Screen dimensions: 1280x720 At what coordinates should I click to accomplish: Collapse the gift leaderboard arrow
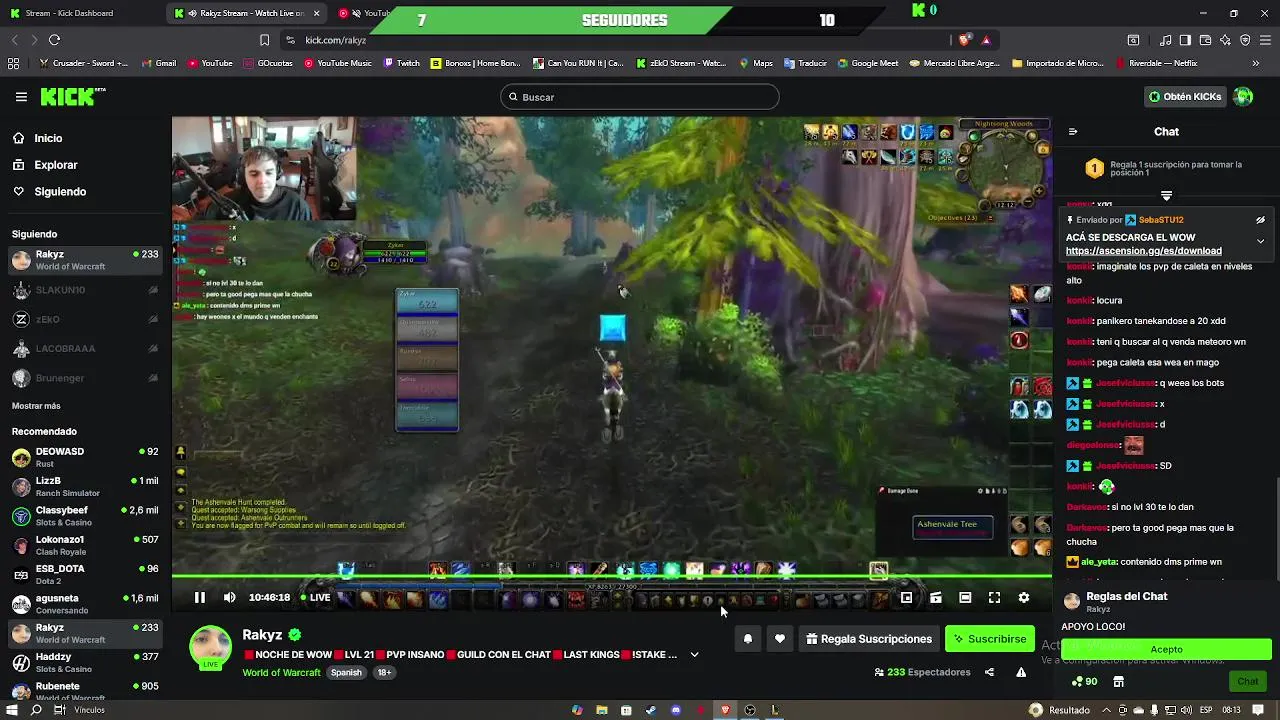pyautogui.click(x=1166, y=195)
